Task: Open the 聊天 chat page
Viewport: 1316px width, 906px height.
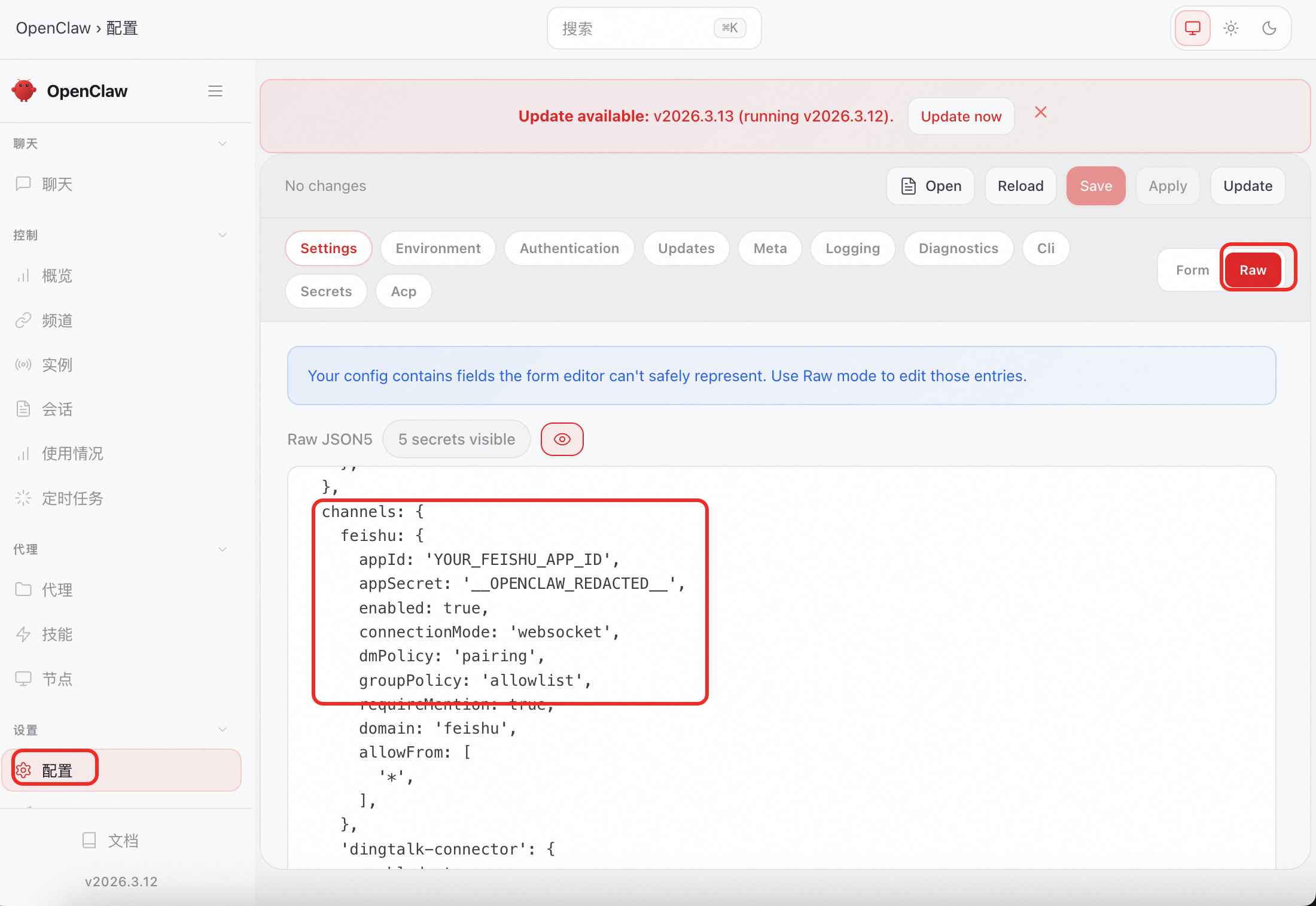Action: click(121, 184)
